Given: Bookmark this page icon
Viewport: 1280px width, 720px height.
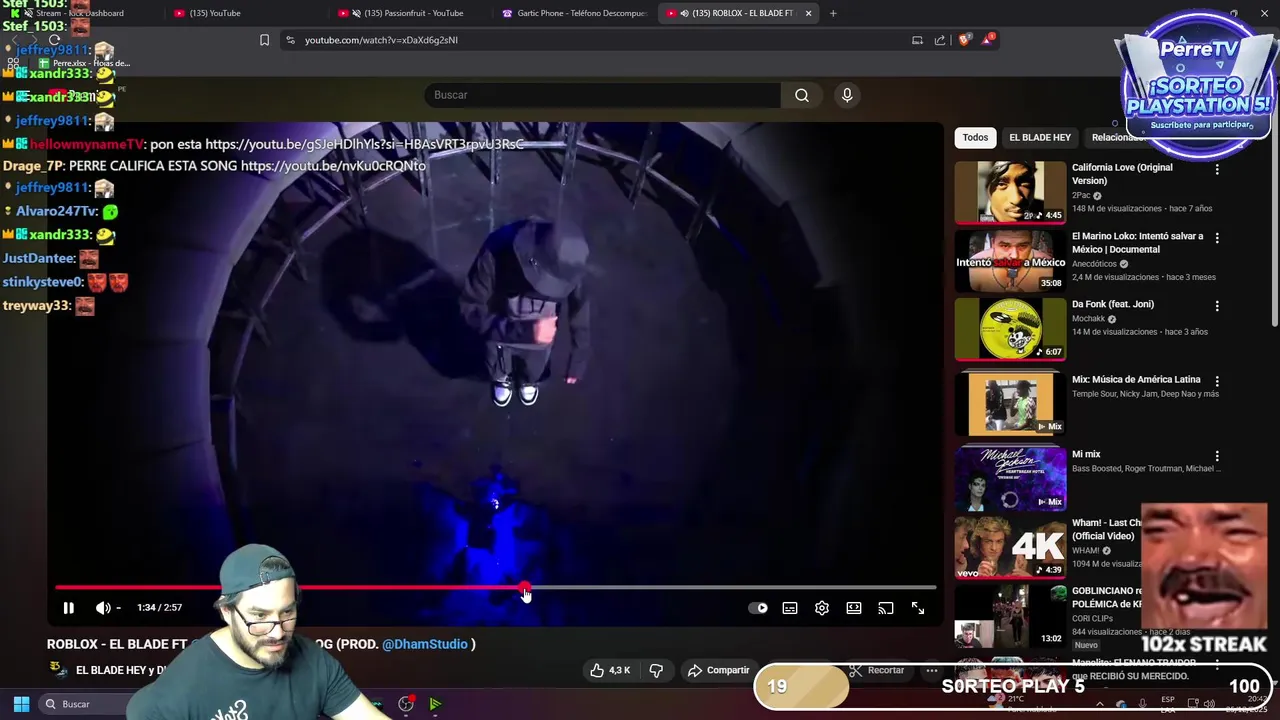Looking at the screenshot, I should (264, 40).
